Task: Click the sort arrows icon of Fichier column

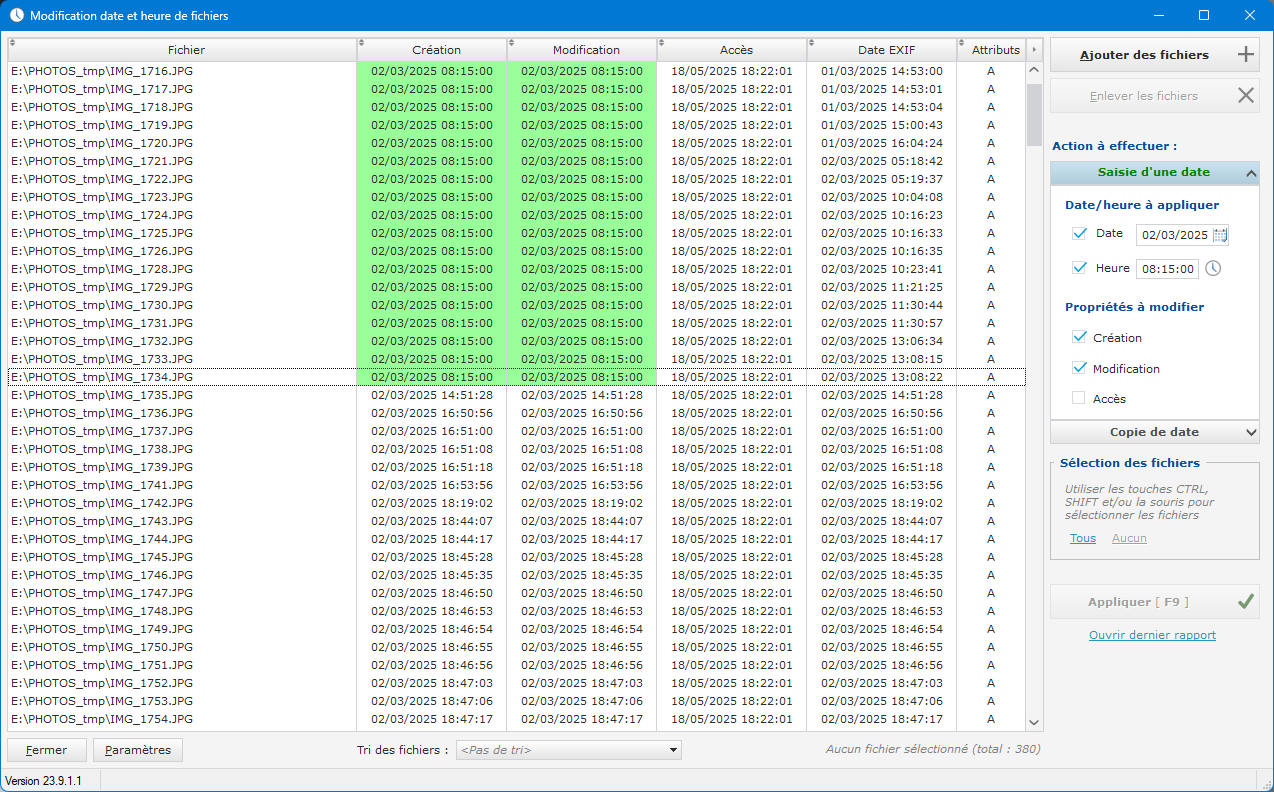Action: pos(13,43)
